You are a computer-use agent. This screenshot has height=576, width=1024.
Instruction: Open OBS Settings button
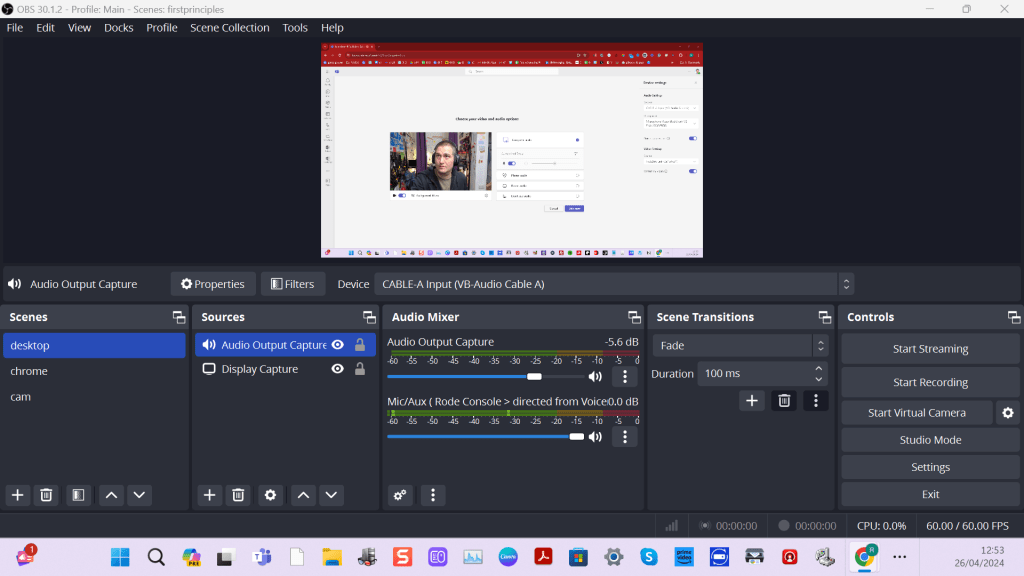[x=930, y=467]
